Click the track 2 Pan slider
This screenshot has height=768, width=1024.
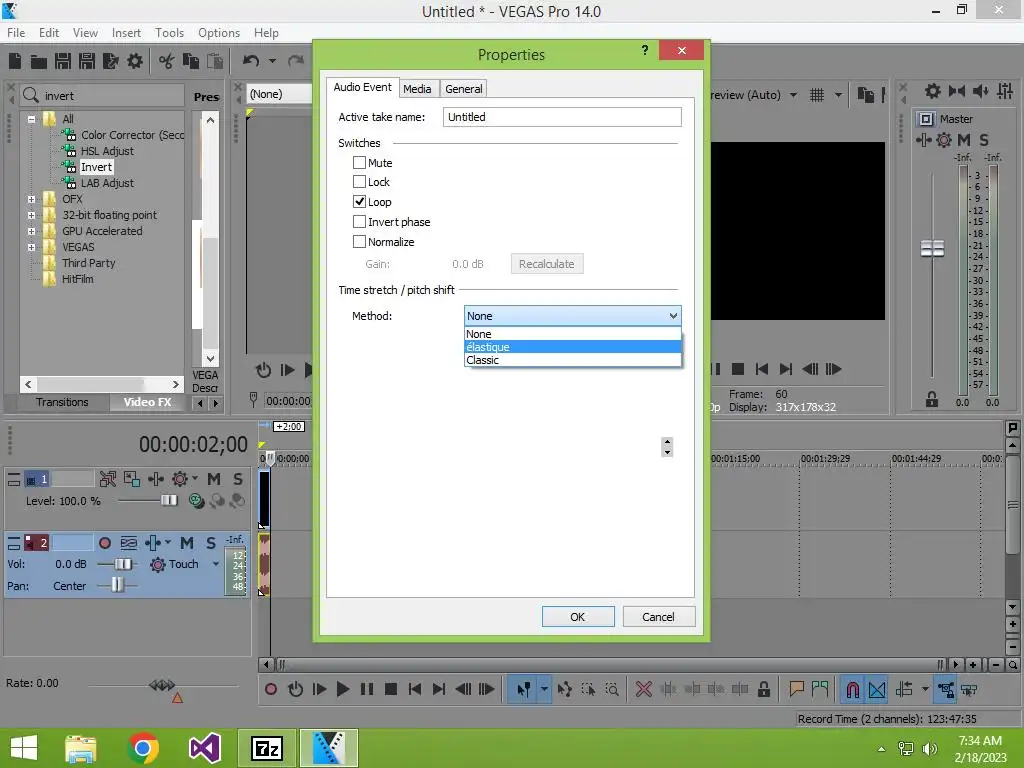[x=117, y=584]
